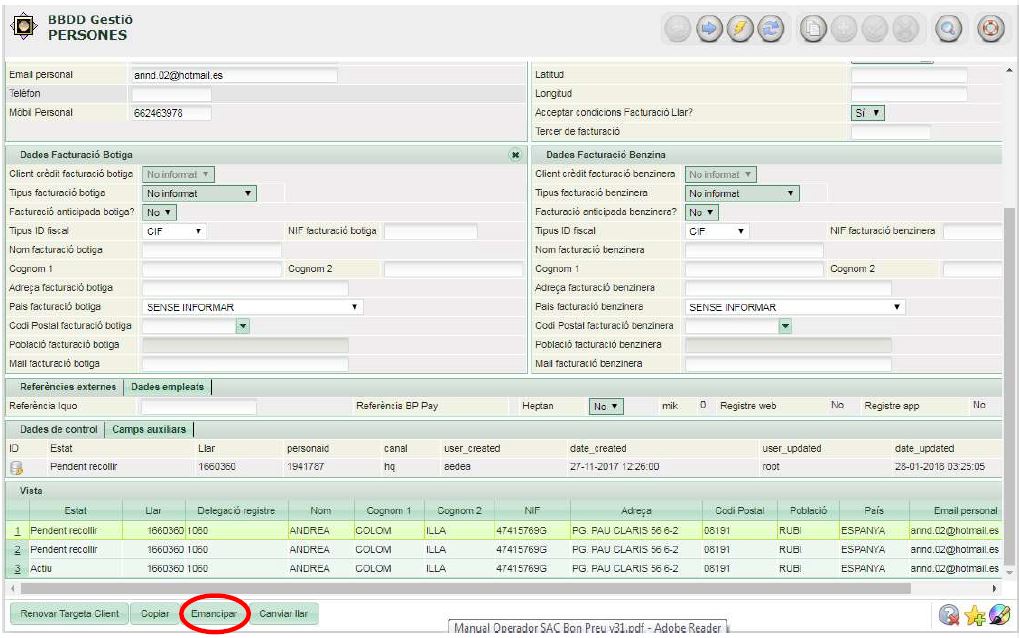Open help with the lifebuoy icon
This screenshot has width=1019, height=638.
(990, 30)
